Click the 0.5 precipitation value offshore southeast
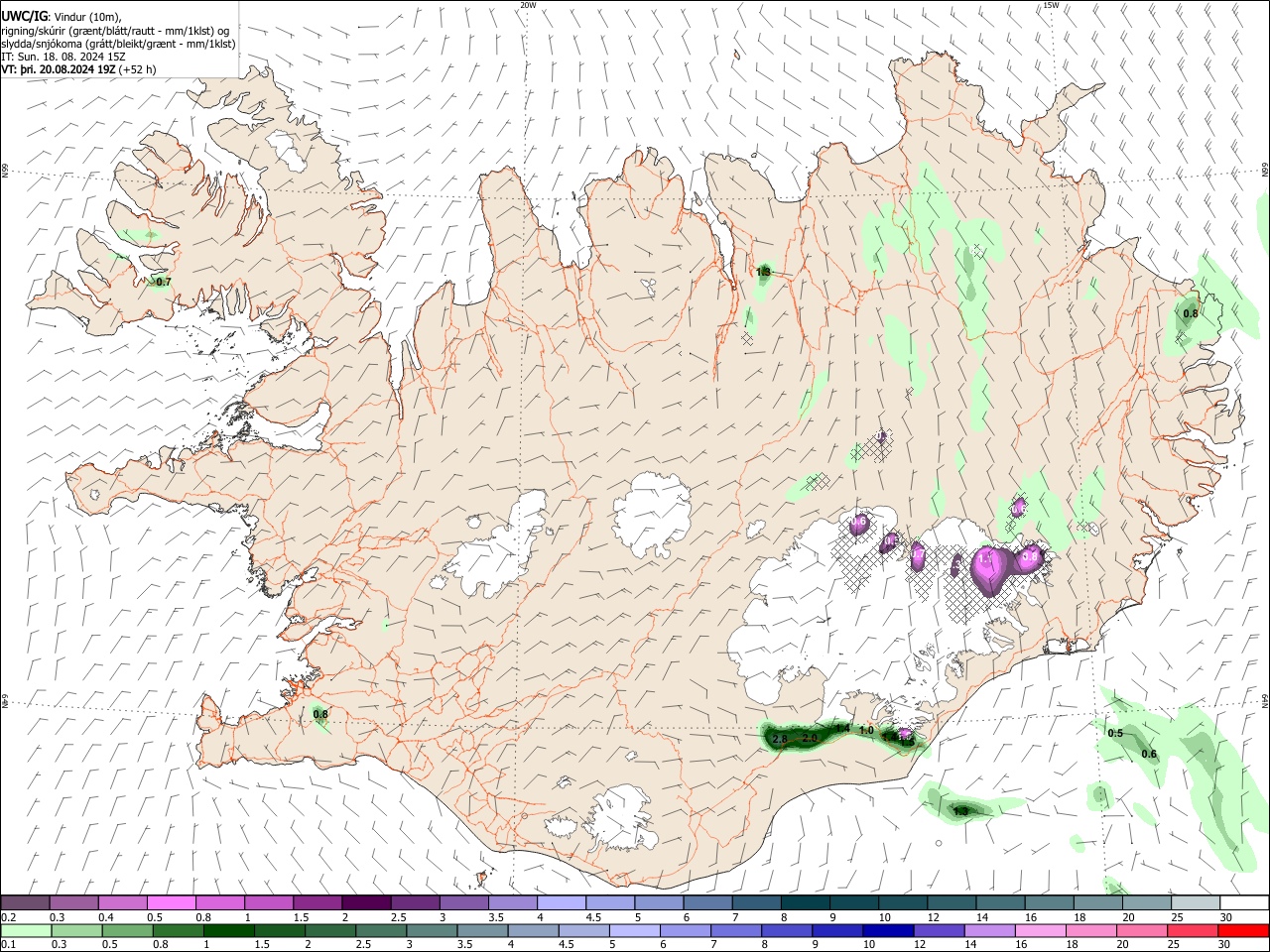Image resolution: width=1270 pixels, height=952 pixels. 1115,733
